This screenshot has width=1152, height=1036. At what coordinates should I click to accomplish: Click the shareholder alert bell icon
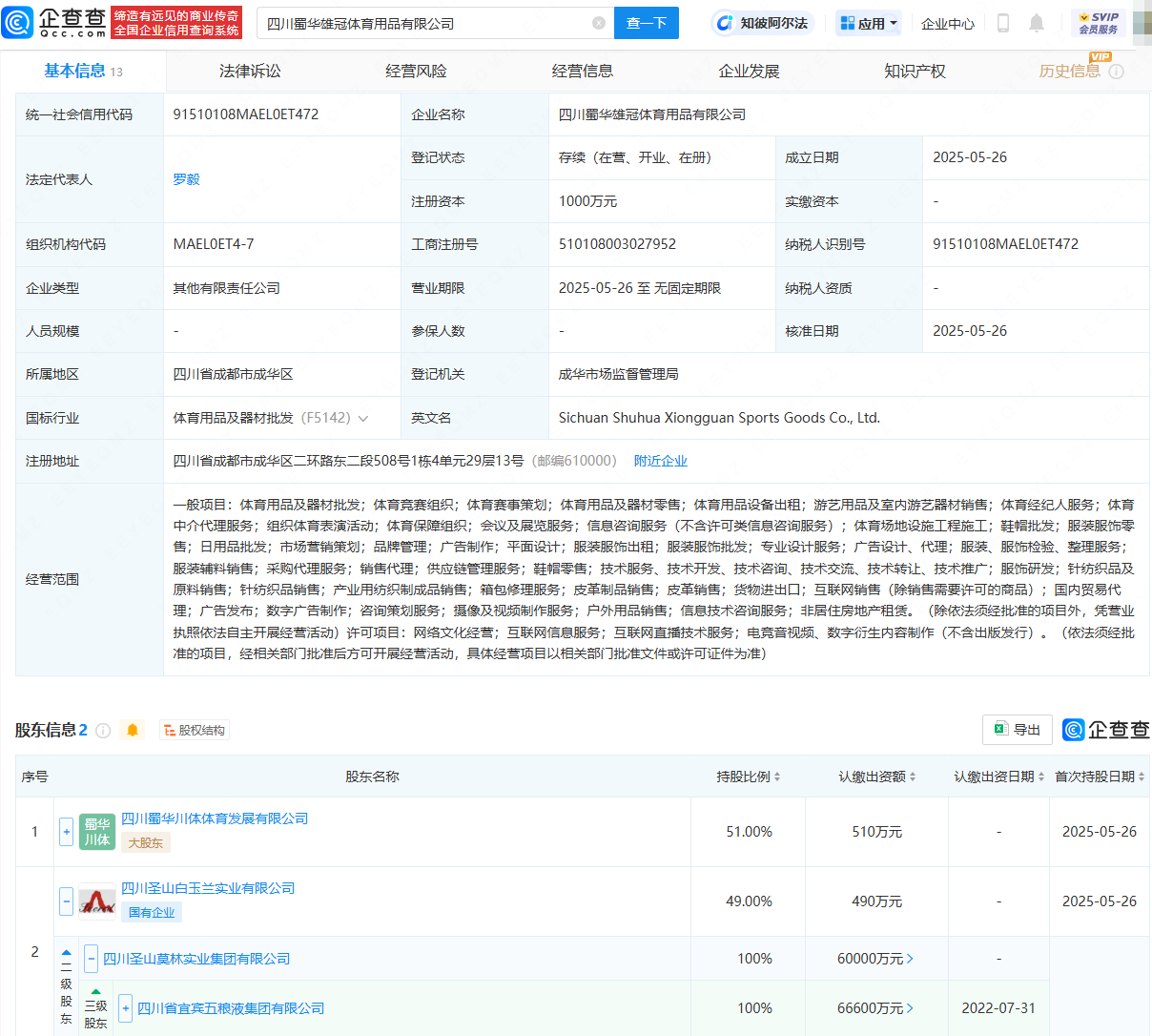[133, 731]
